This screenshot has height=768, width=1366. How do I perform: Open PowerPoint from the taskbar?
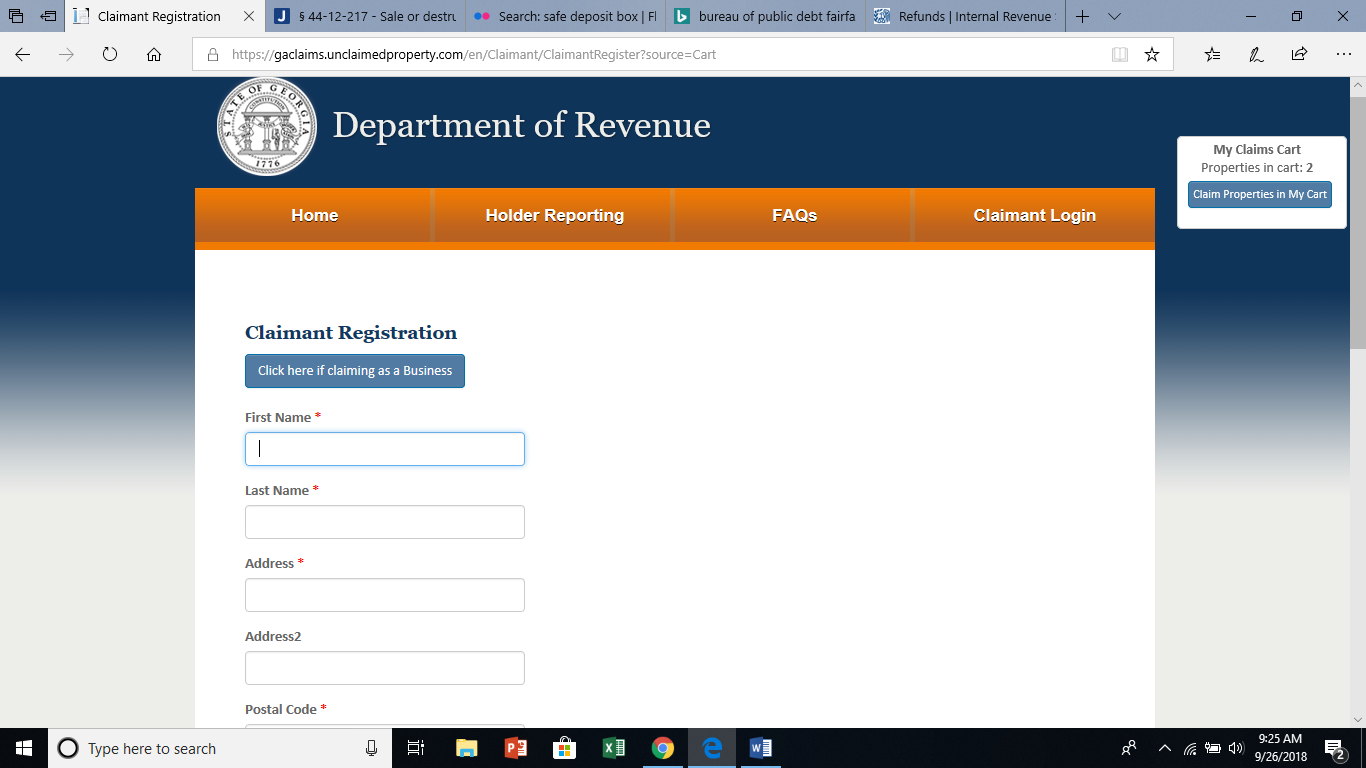(516, 748)
